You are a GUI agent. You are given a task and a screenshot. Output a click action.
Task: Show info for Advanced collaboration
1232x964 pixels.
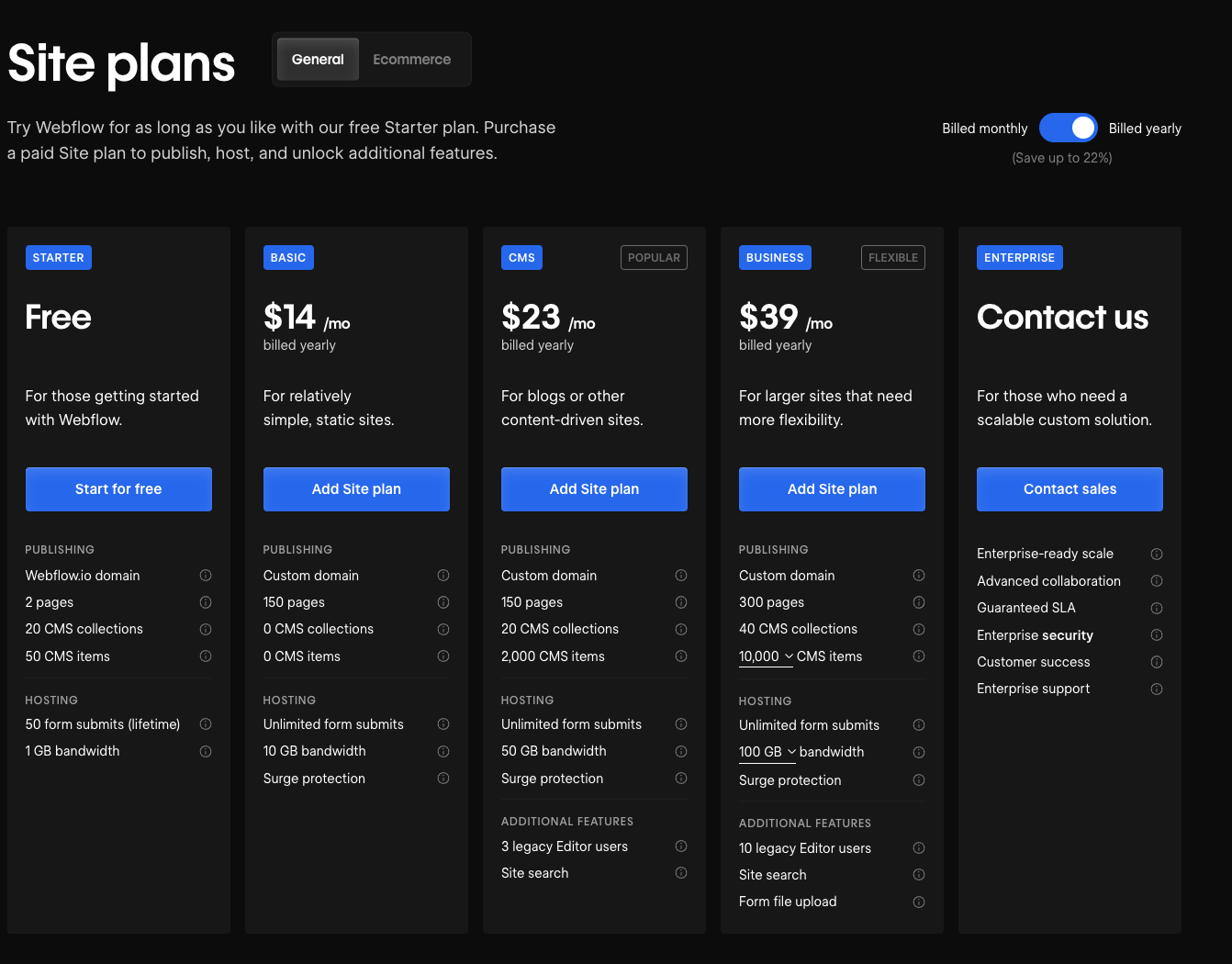tap(1157, 581)
